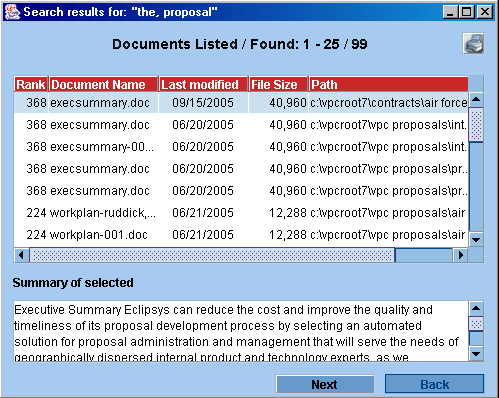Click the summary box scrollbar thumb
499x398 pixels.
(476, 324)
